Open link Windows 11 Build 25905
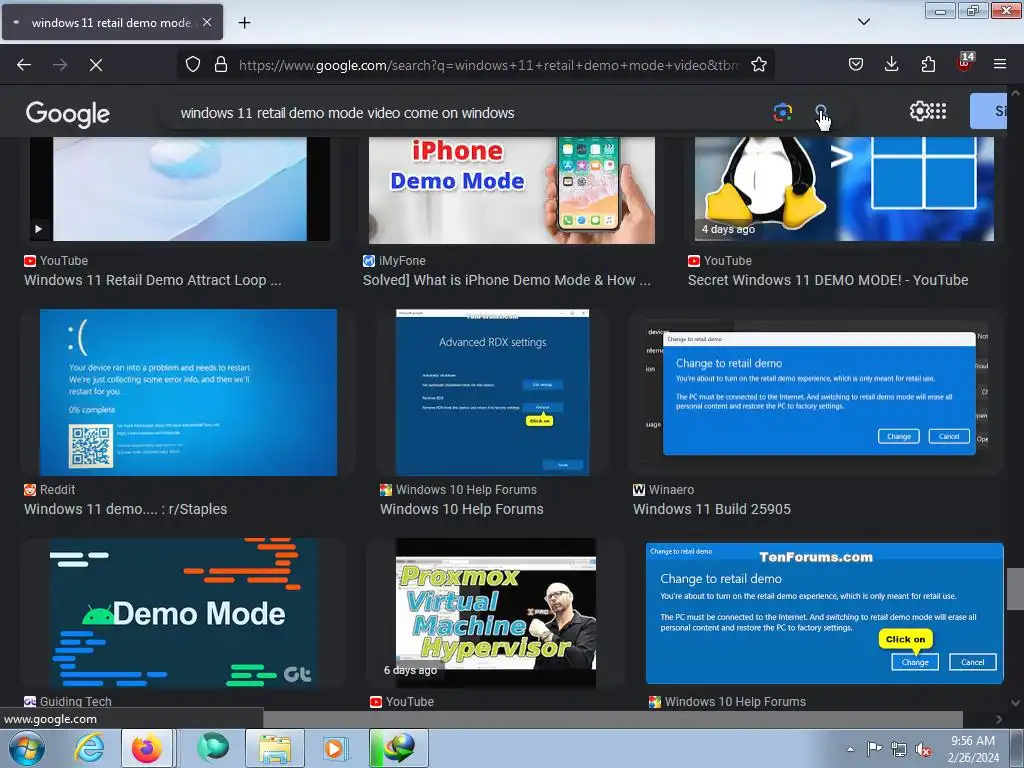Viewport: 1024px width, 768px height. [711, 509]
